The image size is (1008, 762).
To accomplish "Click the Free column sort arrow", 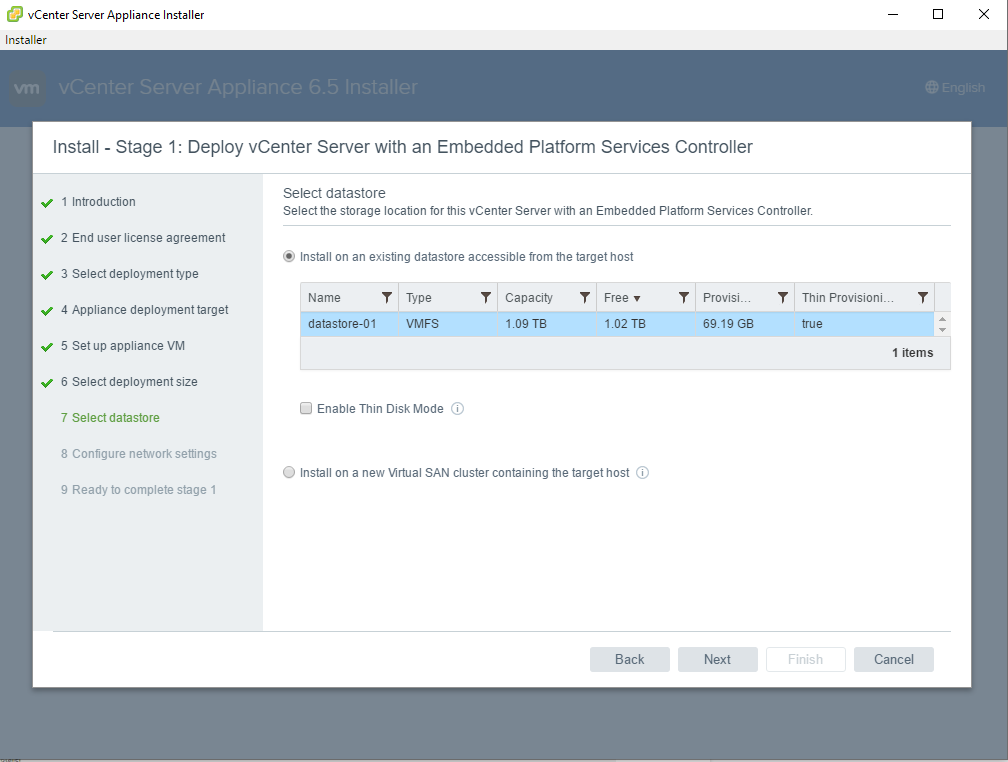I will 636,298.
